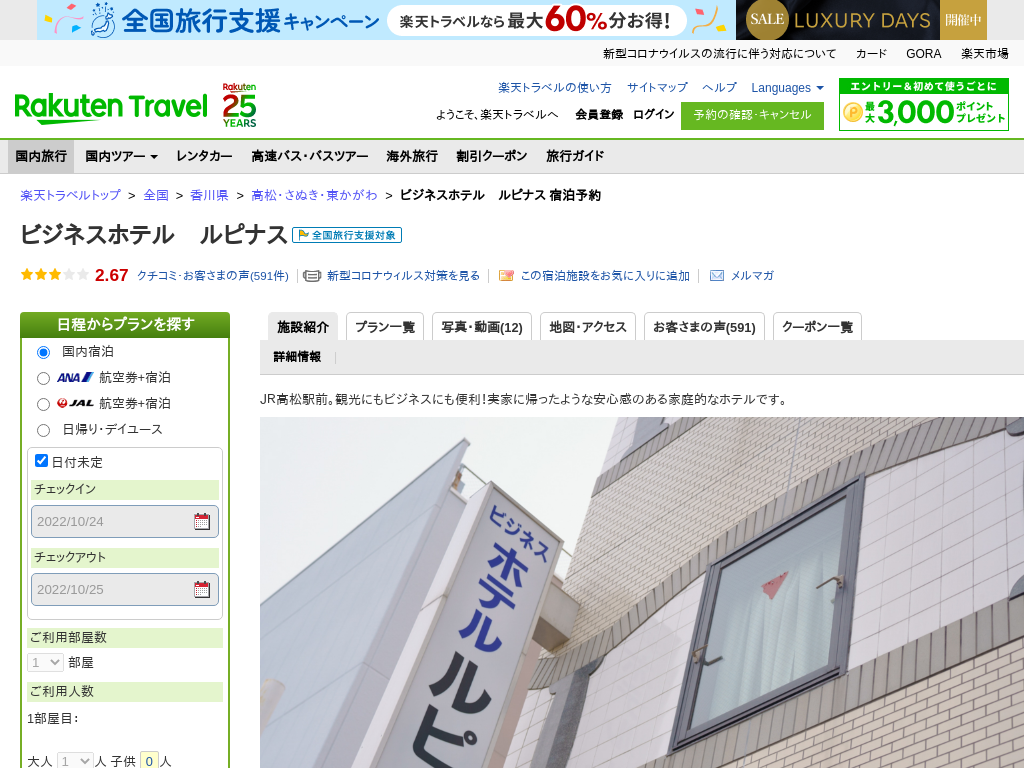Image resolution: width=1024 pixels, height=768 pixels.
Task: Click the ANA airline logo
Action: 75,377
